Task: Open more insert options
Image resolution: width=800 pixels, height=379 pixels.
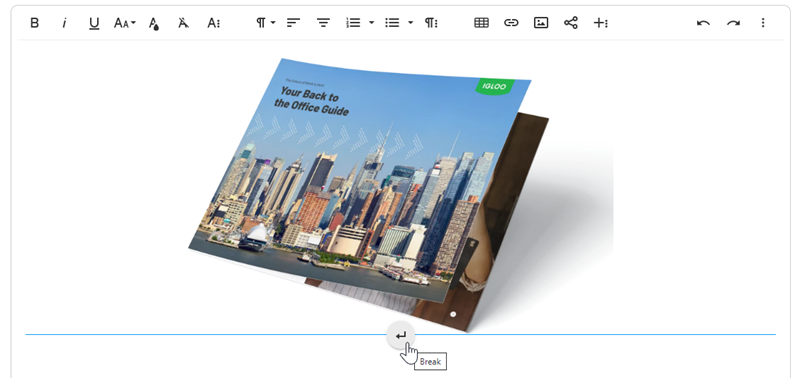Action: [601, 23]
